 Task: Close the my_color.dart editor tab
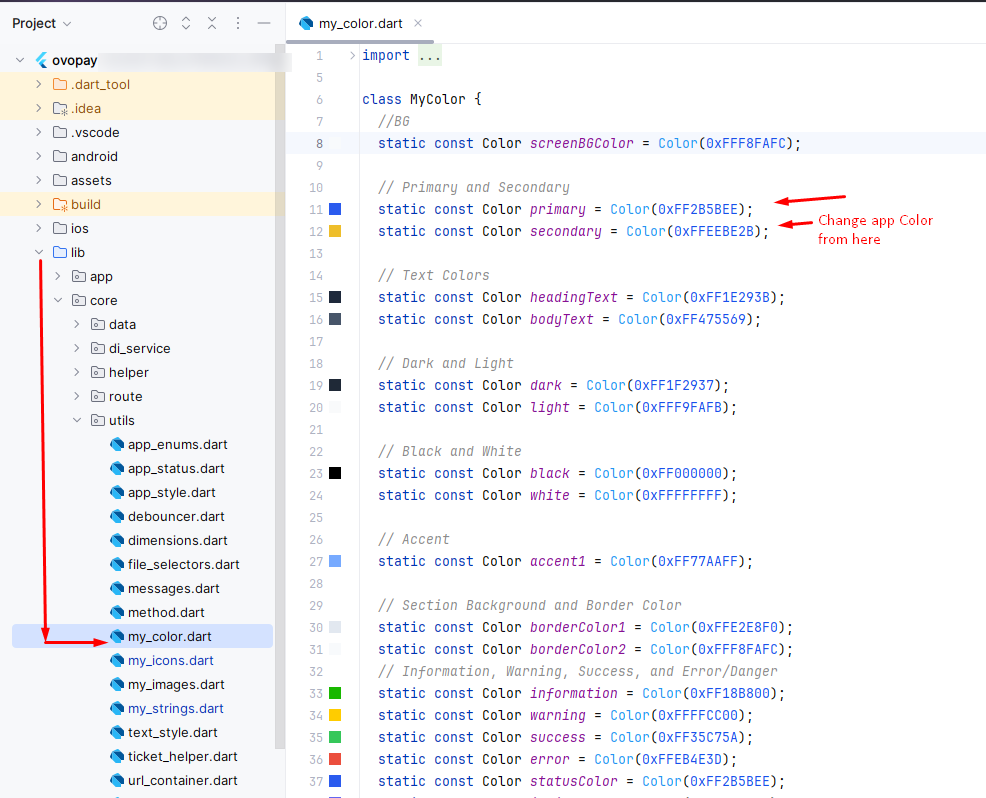[x=418, y=23]
